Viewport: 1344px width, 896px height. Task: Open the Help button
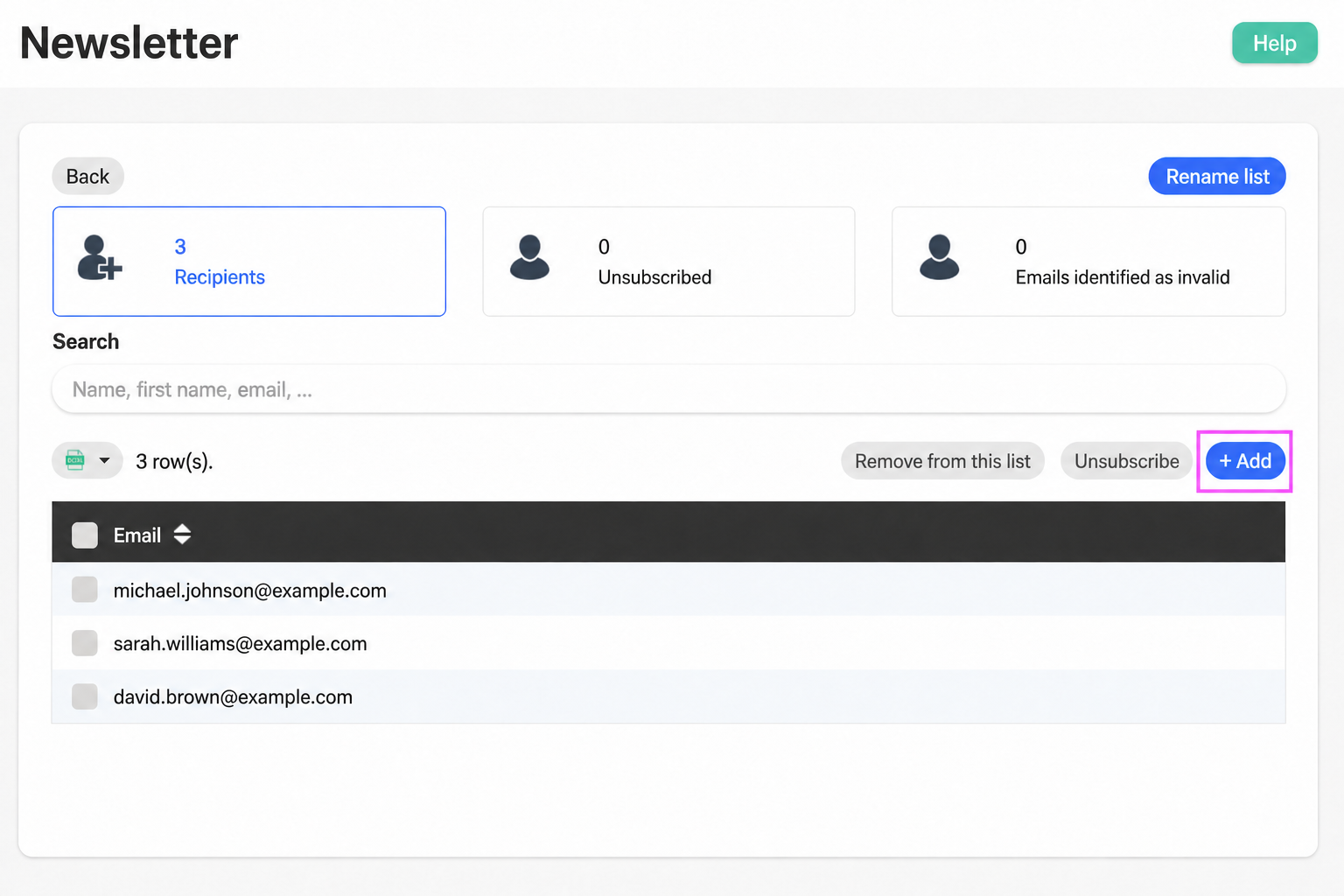click(1275, 43)
